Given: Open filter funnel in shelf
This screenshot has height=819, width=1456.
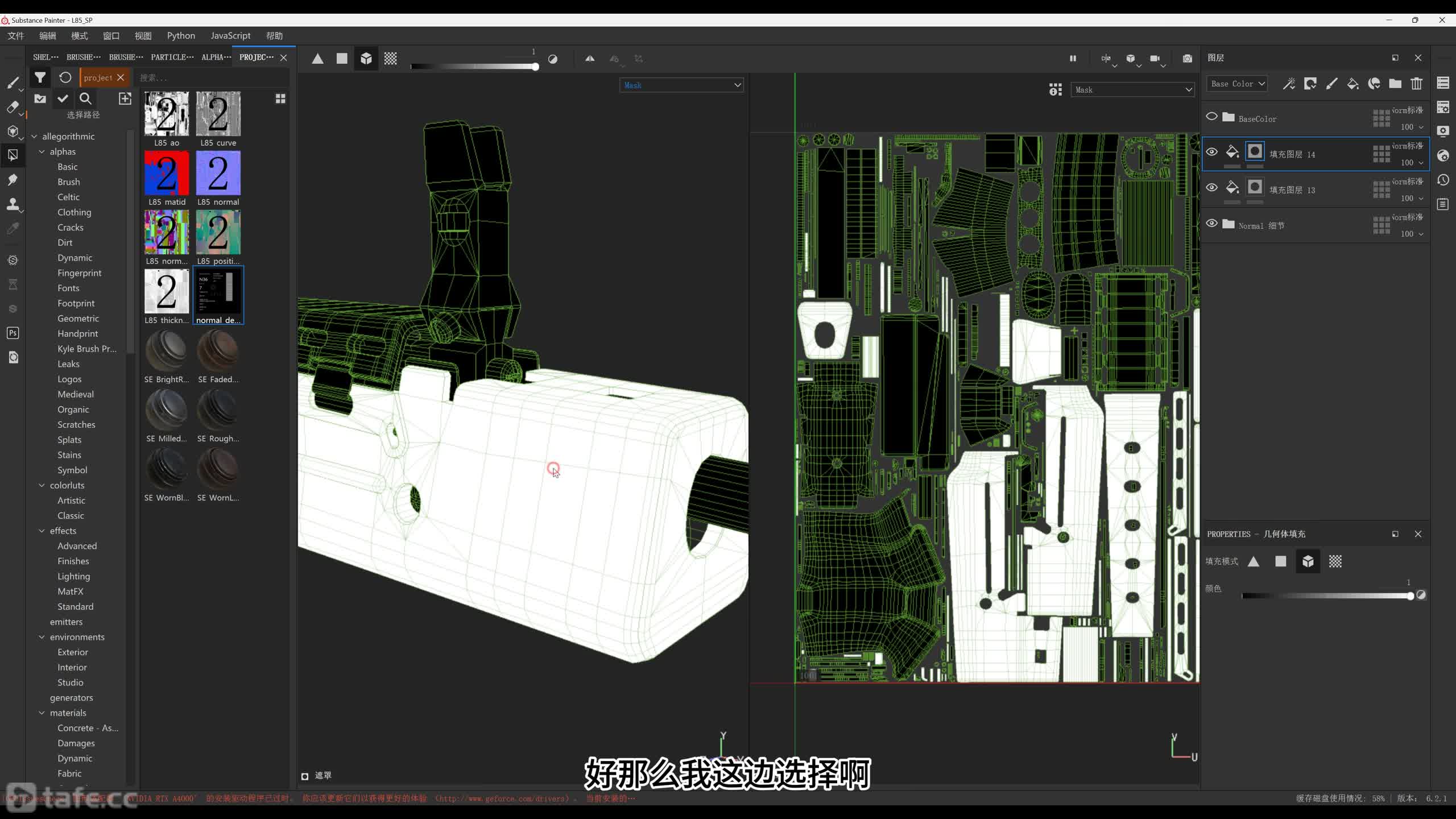Looking at the screenshot, I should click(40, 77).
